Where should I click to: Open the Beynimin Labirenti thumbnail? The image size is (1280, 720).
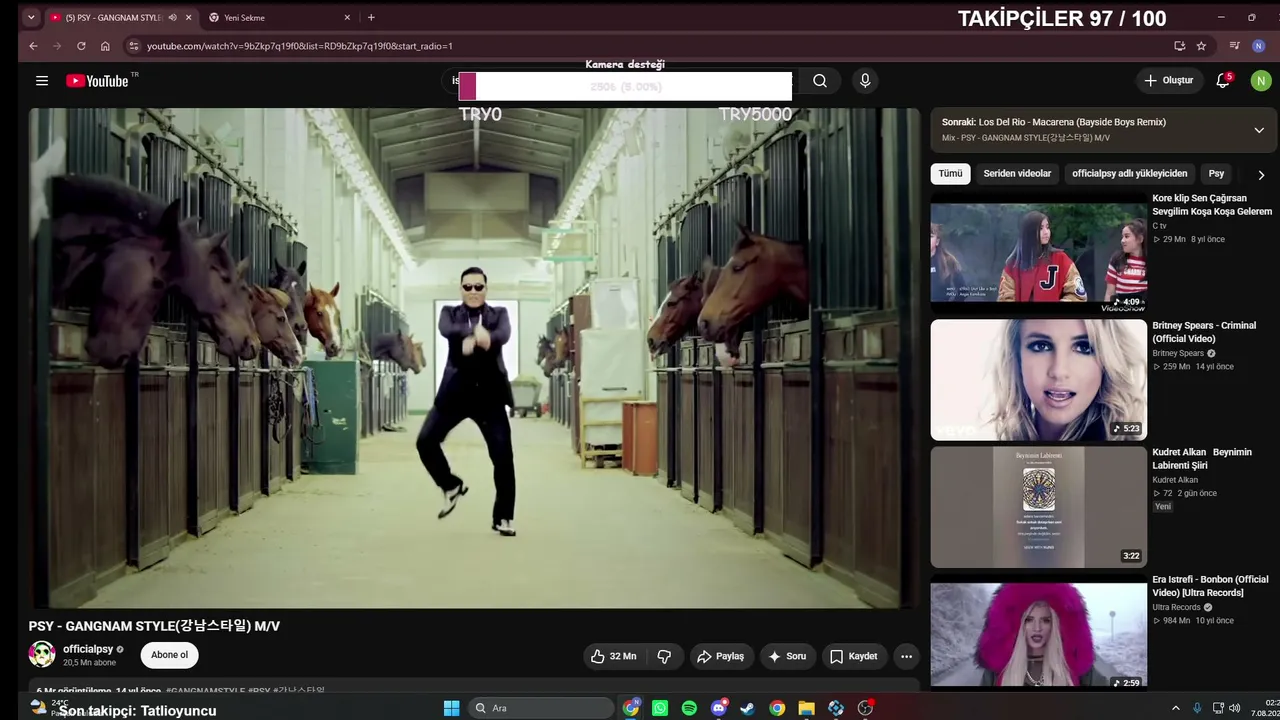(x=1039, y=507)
